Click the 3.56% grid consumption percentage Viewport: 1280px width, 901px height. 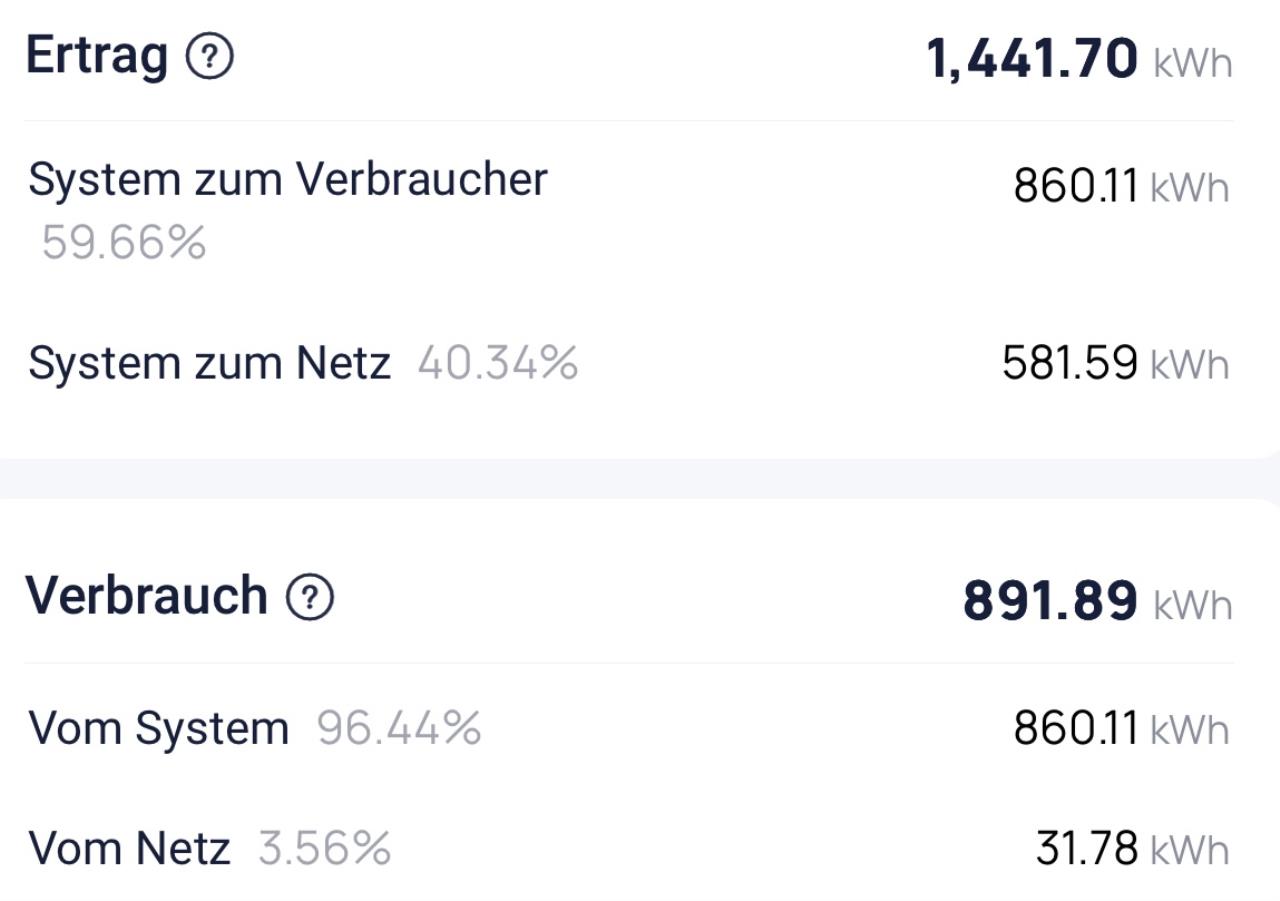[325, 849]
